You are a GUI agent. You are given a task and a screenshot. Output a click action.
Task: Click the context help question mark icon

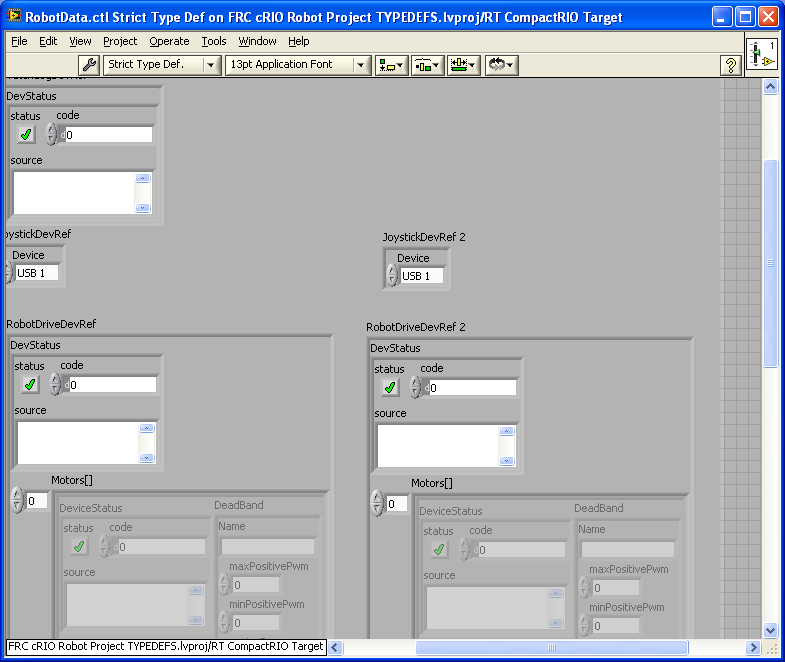point(730,65)
